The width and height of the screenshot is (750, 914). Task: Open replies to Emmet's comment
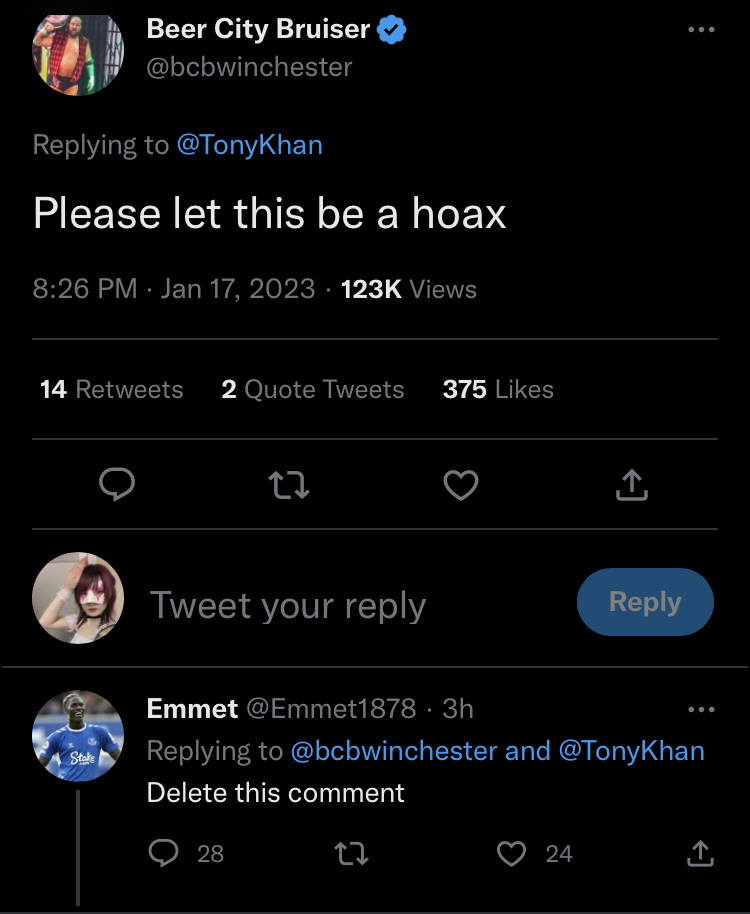point(161,853)
